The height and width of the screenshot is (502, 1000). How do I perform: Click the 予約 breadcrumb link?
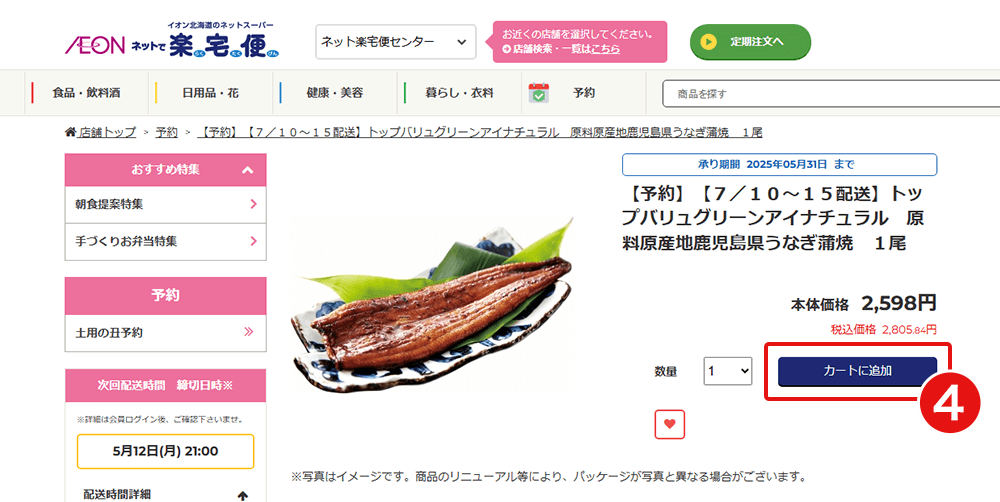(166, 132)
